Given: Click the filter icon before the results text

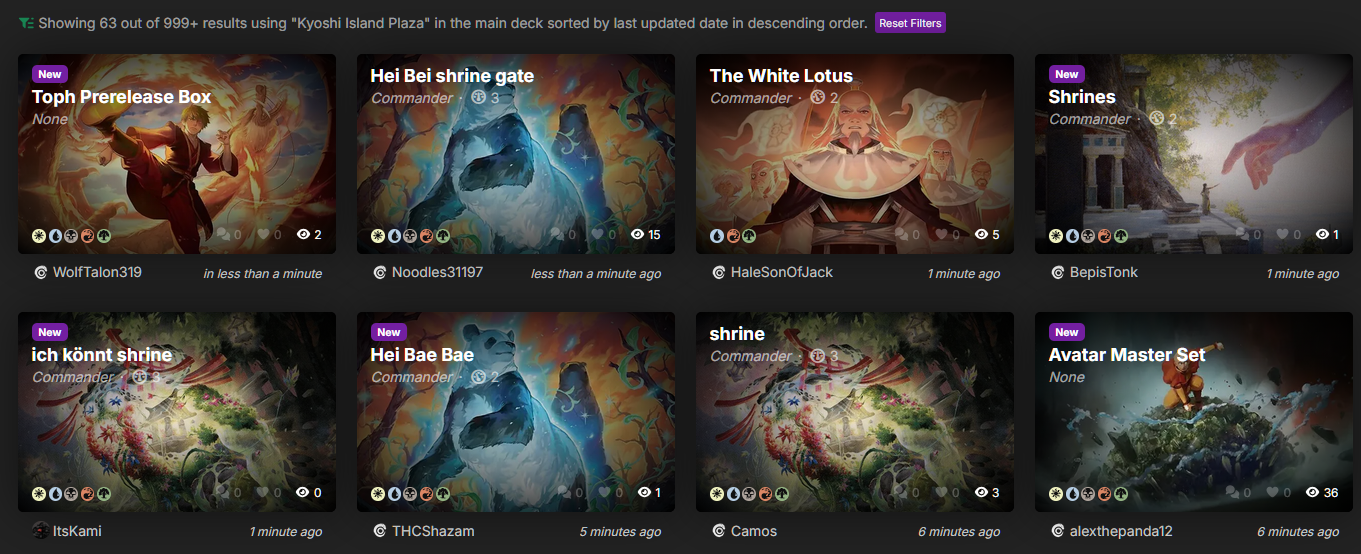Looking at the screenshot, I should [x=26, y=22].
